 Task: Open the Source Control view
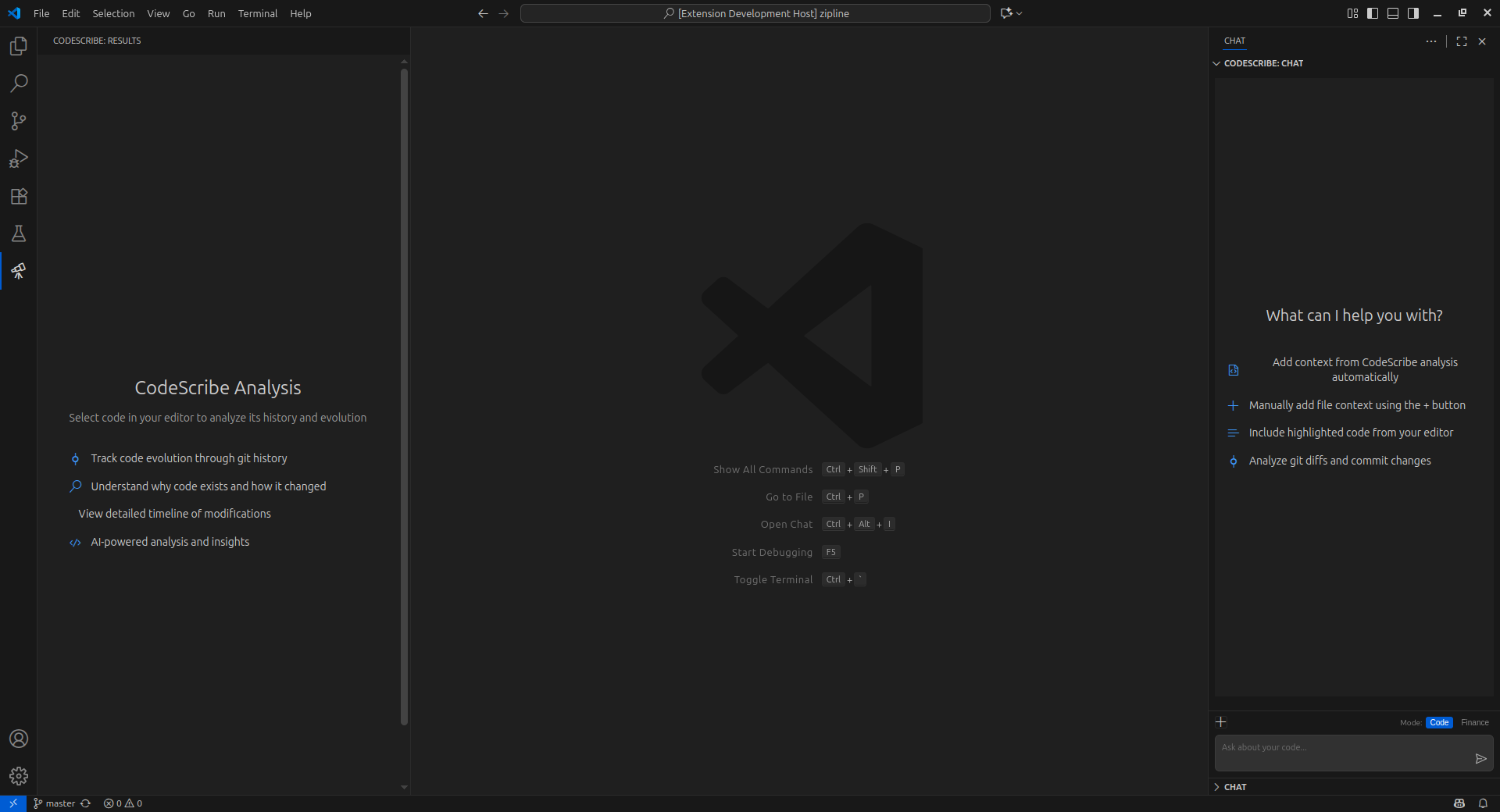pos(19,121)
